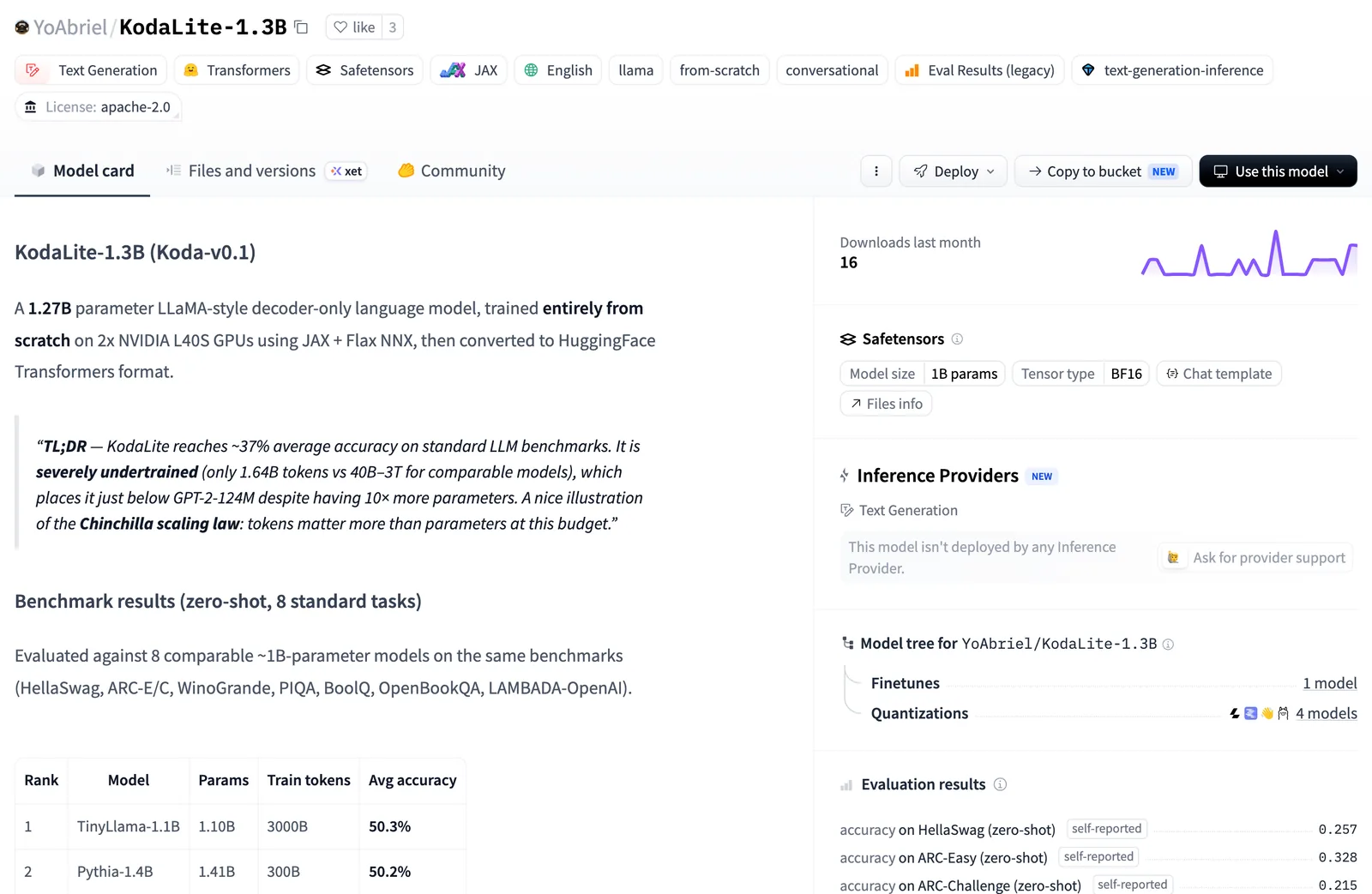This screenshot has height=894, width=1372.
Task: Click Safetensors info circle icon
Action: (x=957, y=339)
